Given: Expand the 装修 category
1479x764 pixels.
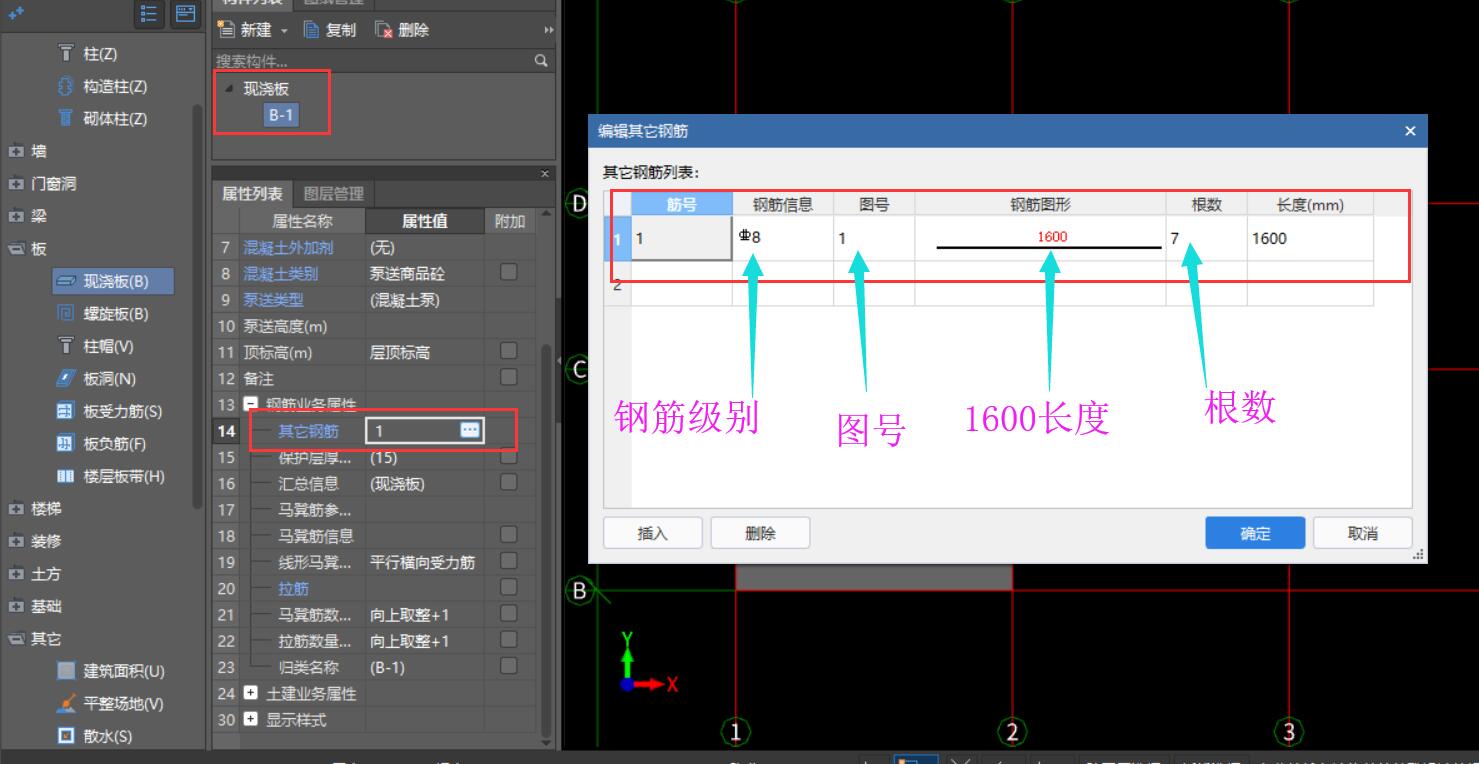Looking at the screenshot, I should pos(16,541).
